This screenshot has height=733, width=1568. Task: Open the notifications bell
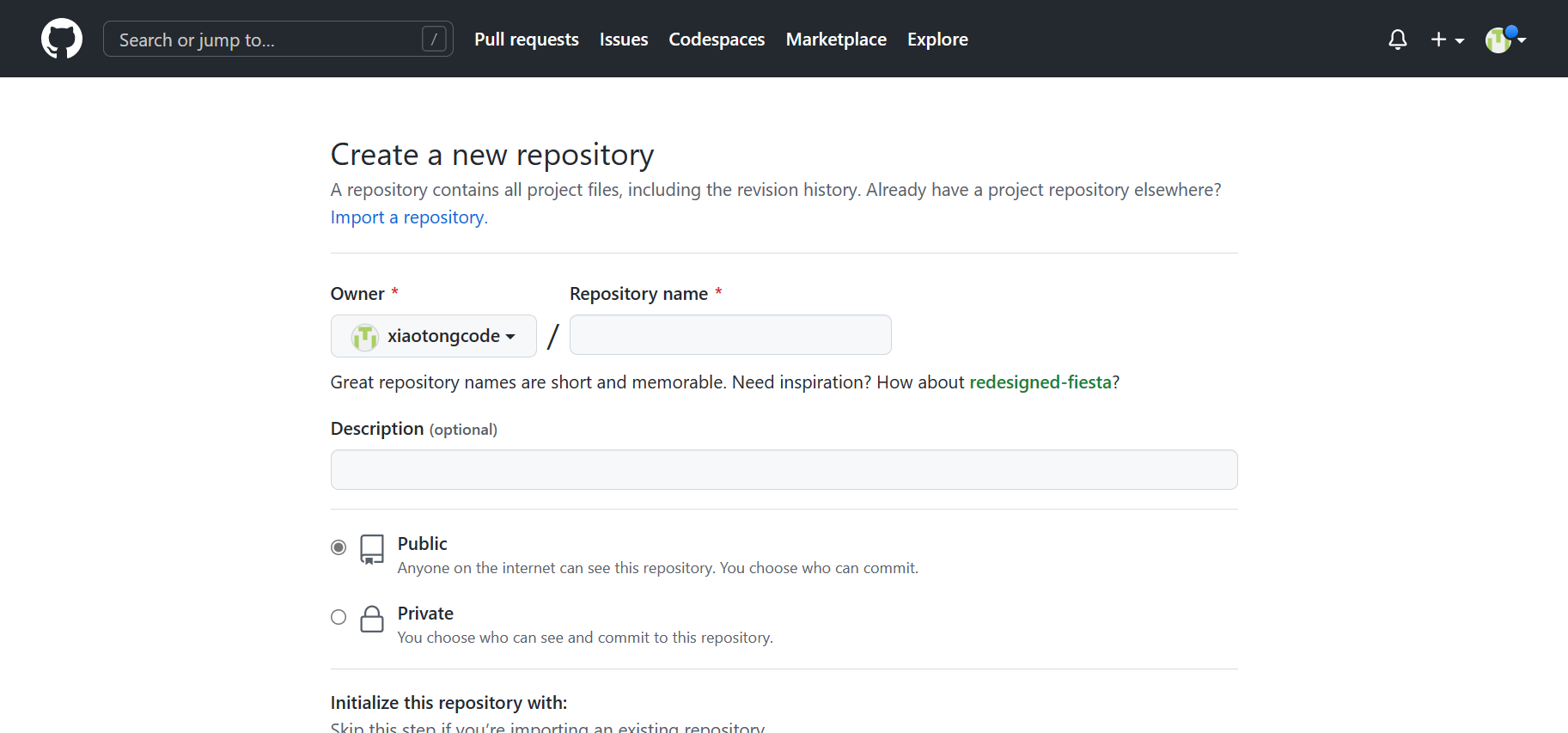pos(1398,40)
